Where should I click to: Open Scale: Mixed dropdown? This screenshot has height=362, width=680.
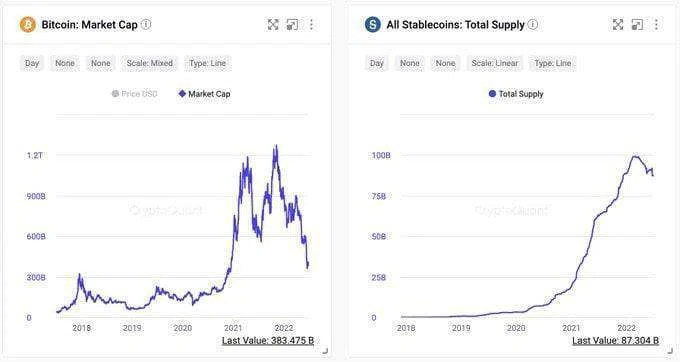[x=150, y=63]
